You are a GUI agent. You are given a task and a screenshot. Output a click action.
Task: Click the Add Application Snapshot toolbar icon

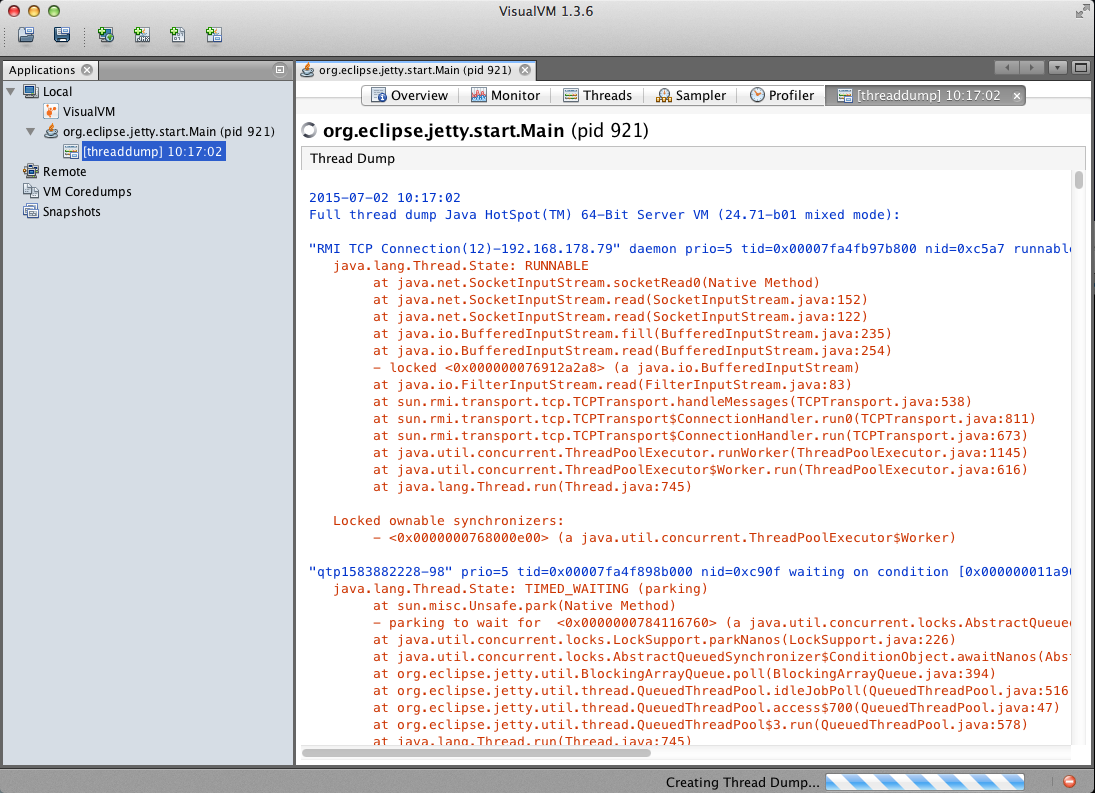click(214, 34)
